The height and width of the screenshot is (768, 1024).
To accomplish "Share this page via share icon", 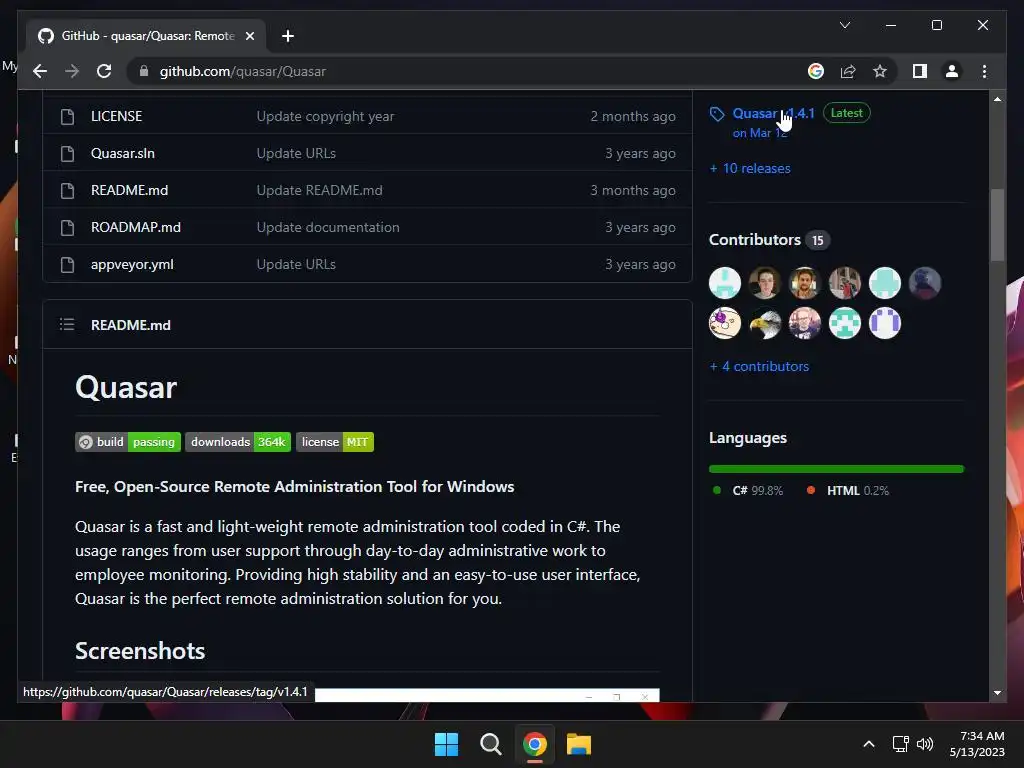I will [848, 71].
